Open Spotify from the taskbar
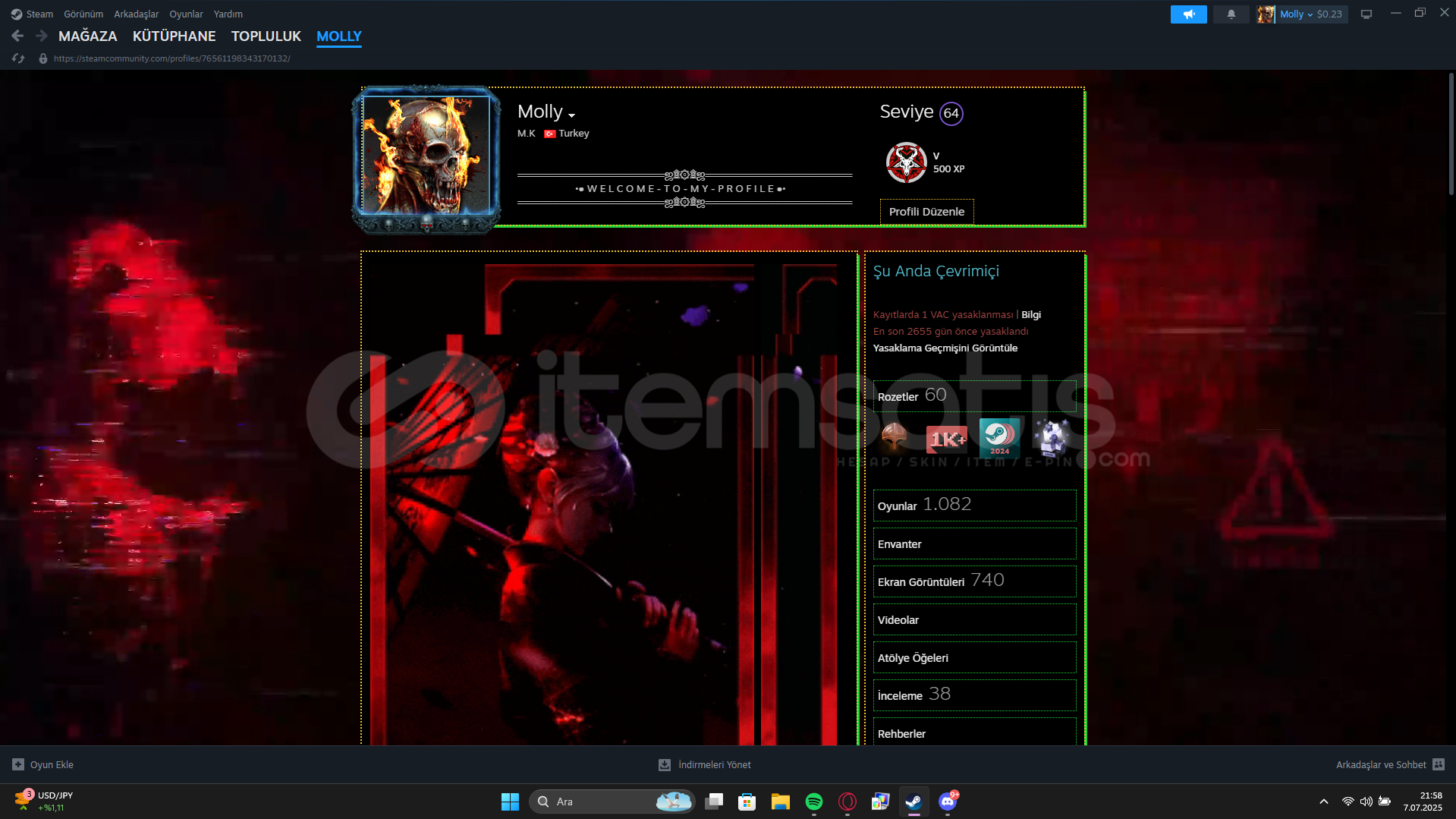Image resolution: width=1456 pixels, height=819 pixels. pos(813,802)
